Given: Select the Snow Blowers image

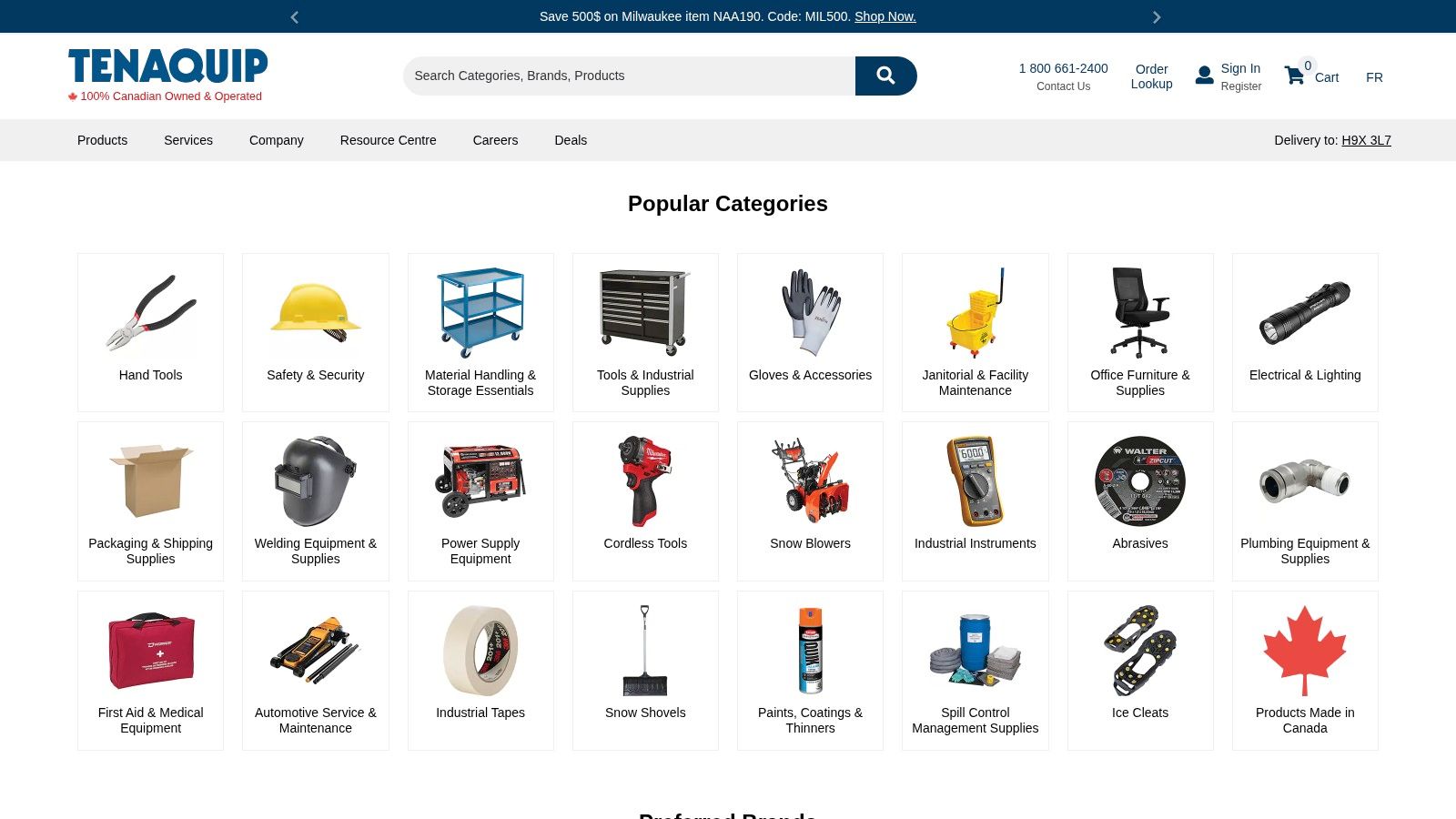Looking at the screenshot, I should (x=810, y=480).
